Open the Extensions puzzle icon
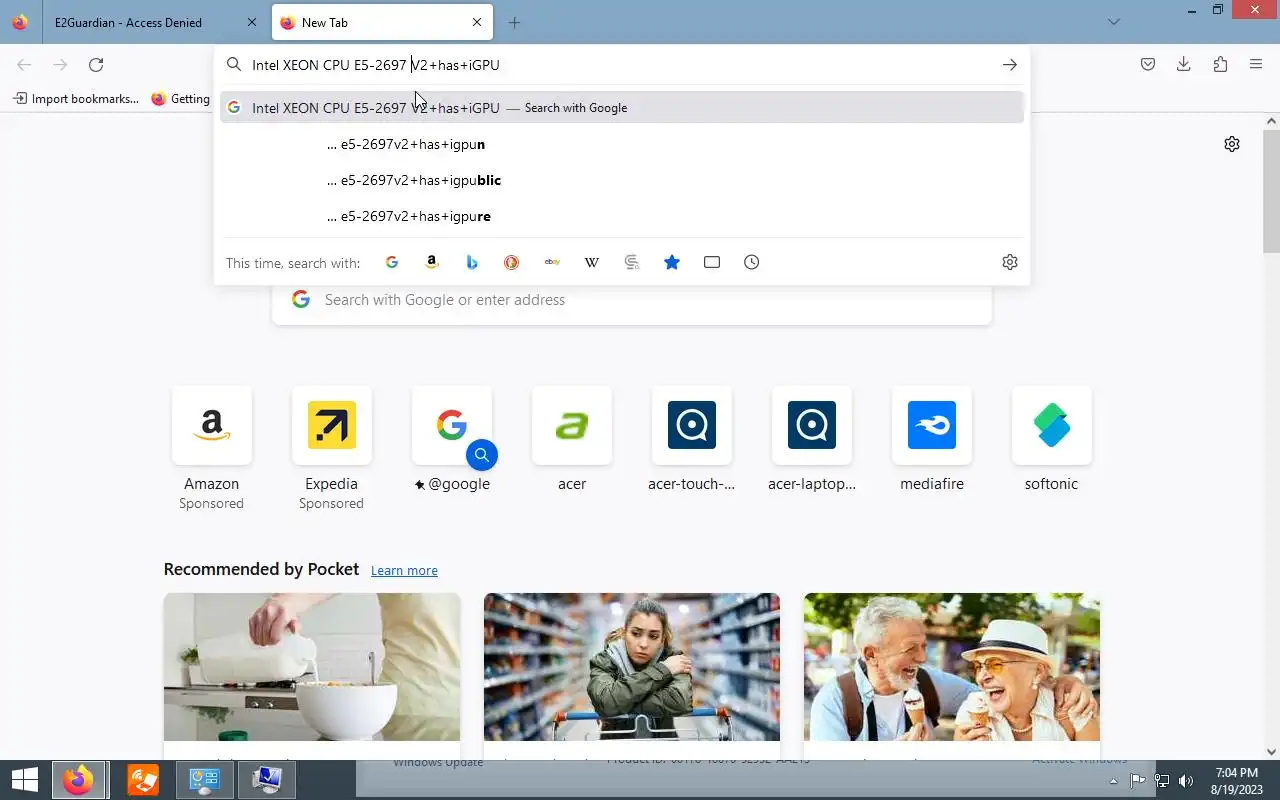The width and height of the screenshot is (1280, 800). point(1220,65)
